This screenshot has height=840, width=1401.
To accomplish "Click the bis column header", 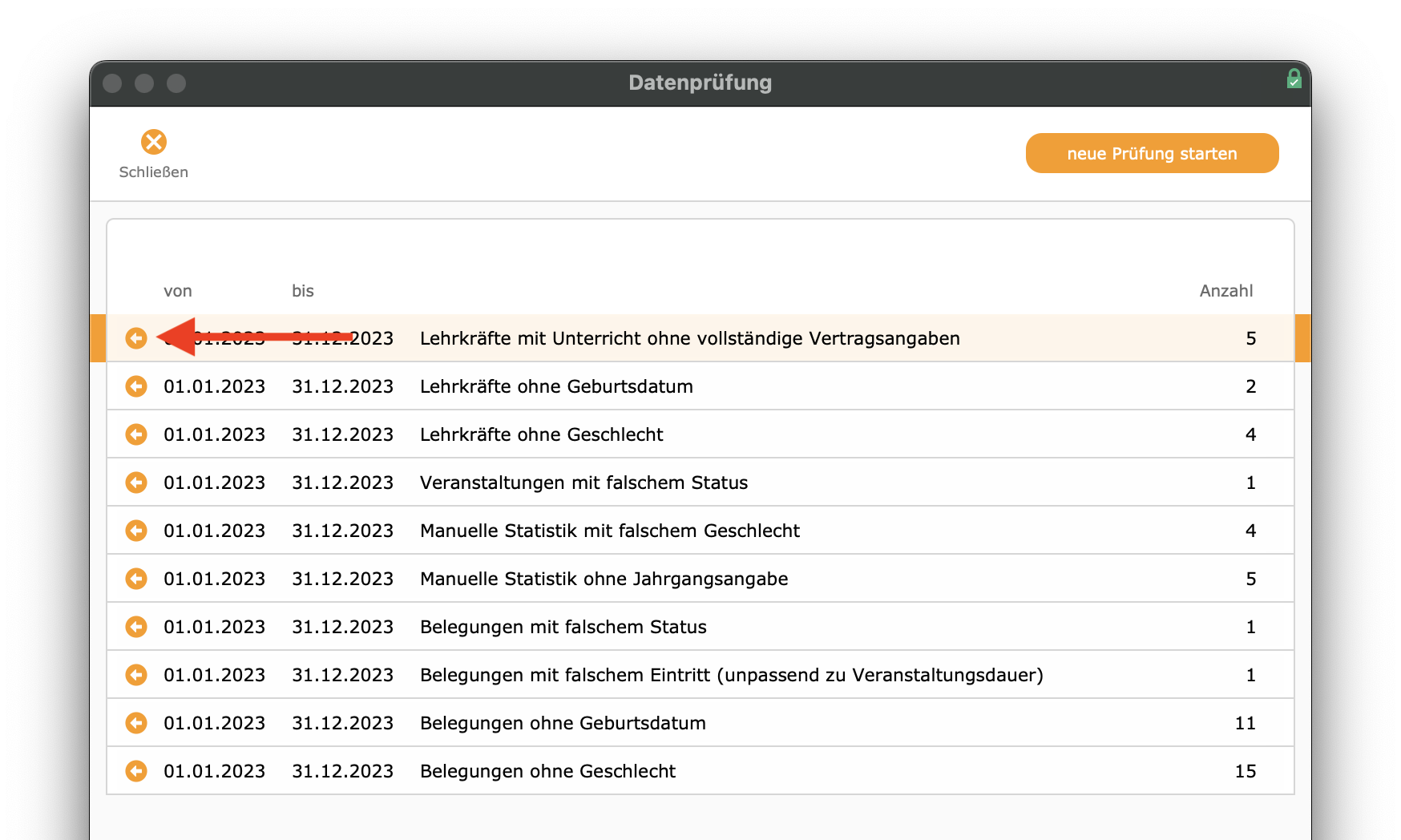I will coord(302,291).
